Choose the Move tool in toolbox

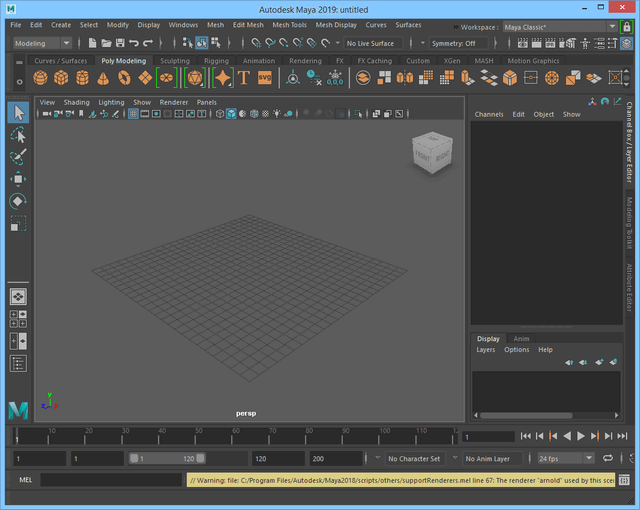18,179
